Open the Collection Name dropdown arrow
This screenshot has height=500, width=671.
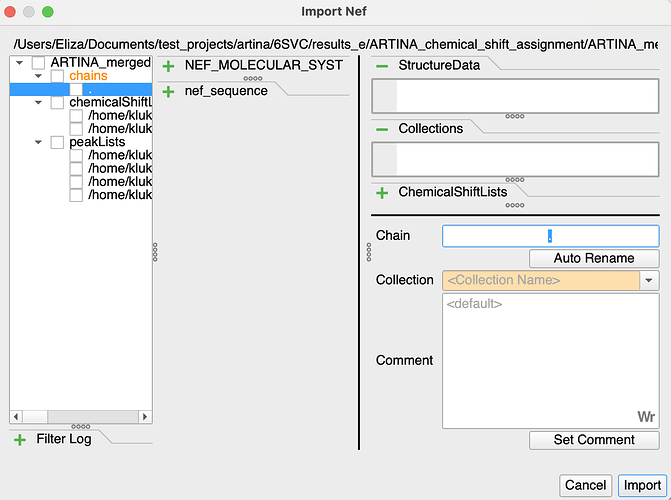tap(649, 281)
